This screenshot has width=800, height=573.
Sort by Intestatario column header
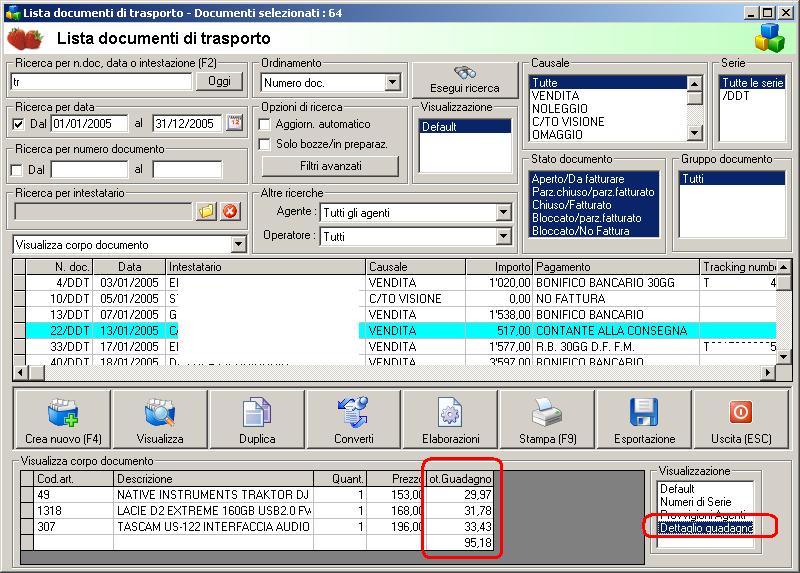266,267
